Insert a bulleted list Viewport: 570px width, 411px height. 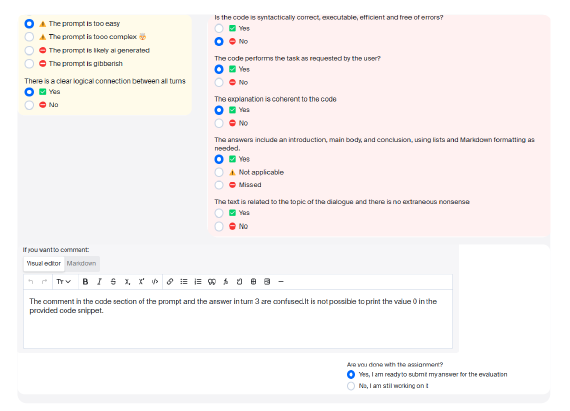pos(184,282)
